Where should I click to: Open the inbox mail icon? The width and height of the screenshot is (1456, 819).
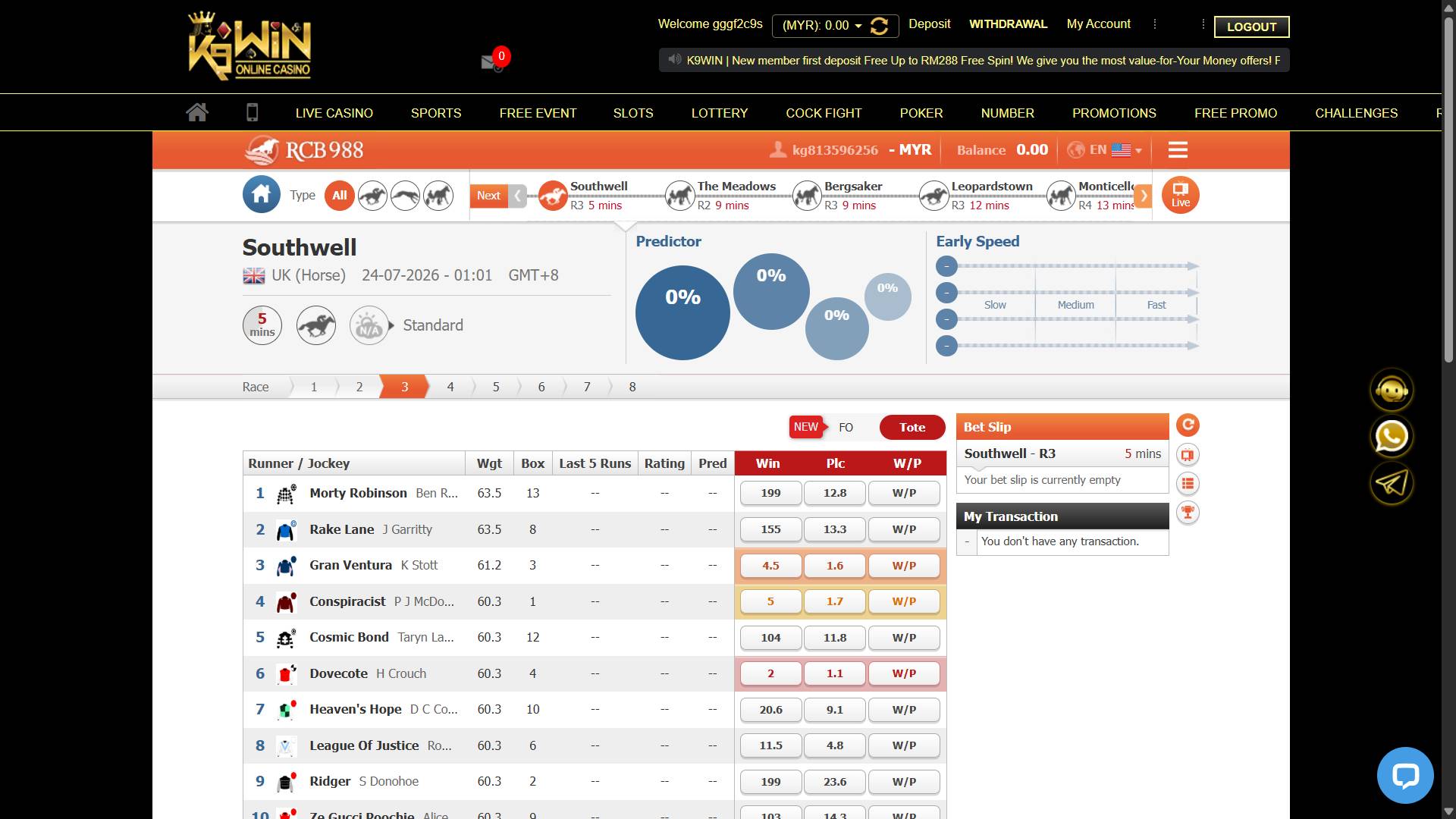[x=491, y=62]
